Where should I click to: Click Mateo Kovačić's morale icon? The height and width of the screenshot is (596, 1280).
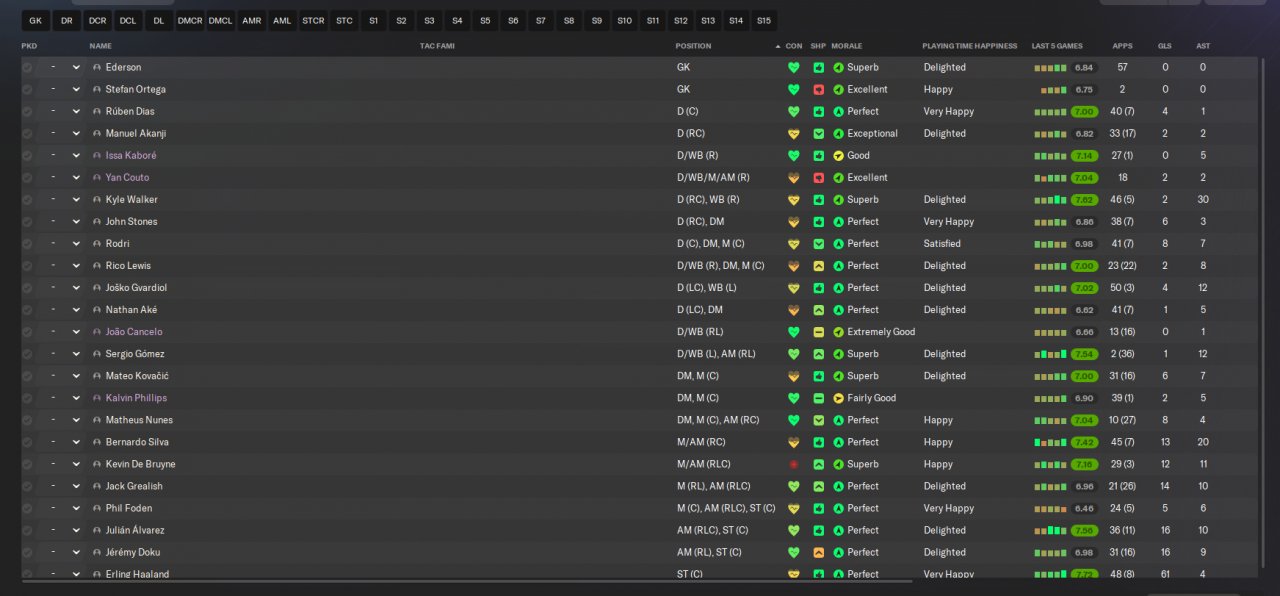coord(838,376)
